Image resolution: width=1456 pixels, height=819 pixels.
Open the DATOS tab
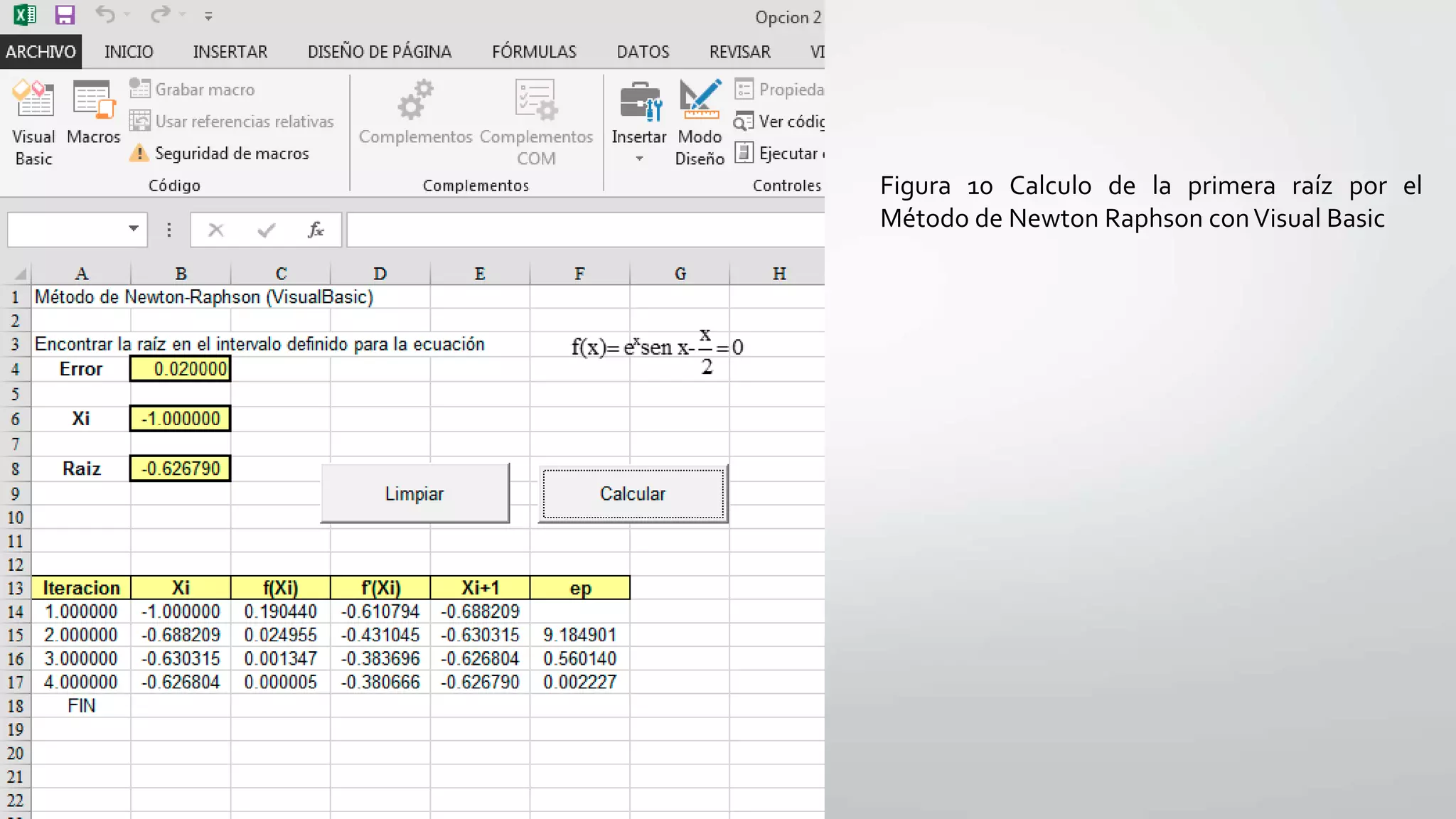point(643,52)
